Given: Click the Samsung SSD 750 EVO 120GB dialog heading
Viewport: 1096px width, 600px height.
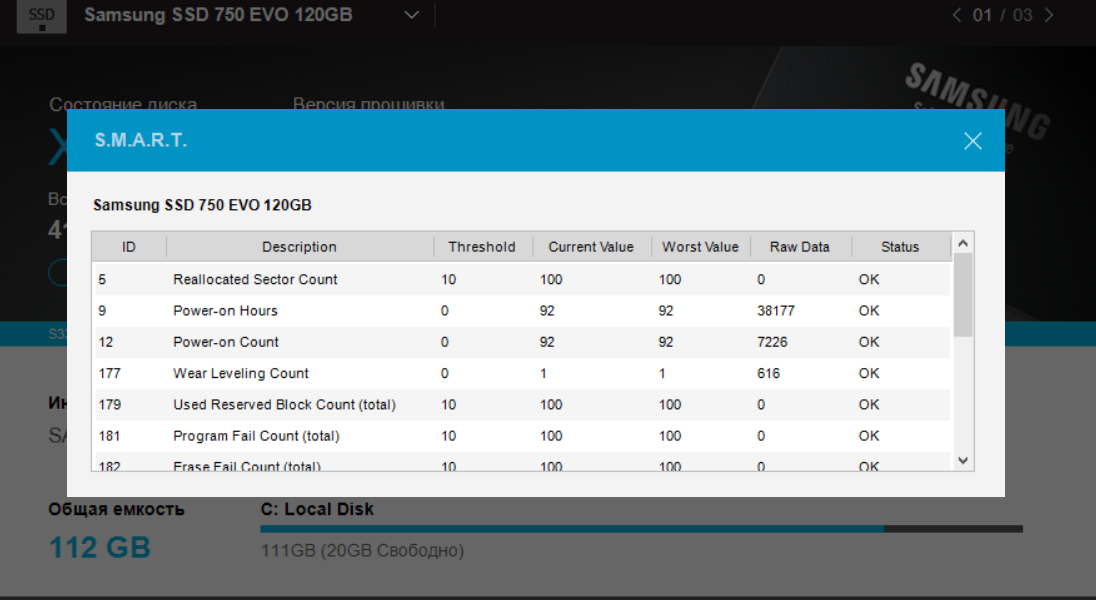Looking at the screenshot, I should 203,205.
